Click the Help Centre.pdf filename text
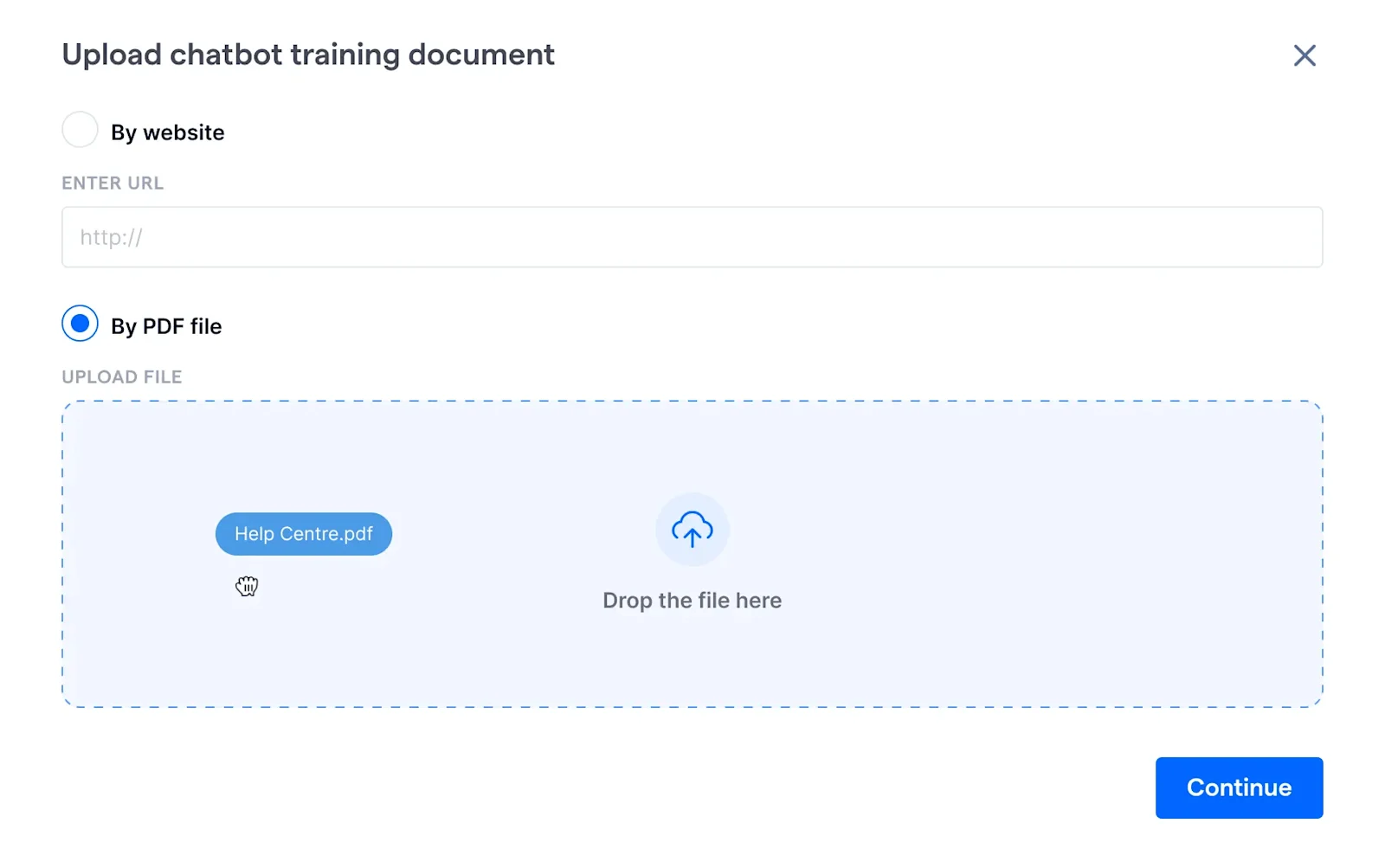Image resolution: width=1385 pixels, height=868 pixels. point(303,534)
